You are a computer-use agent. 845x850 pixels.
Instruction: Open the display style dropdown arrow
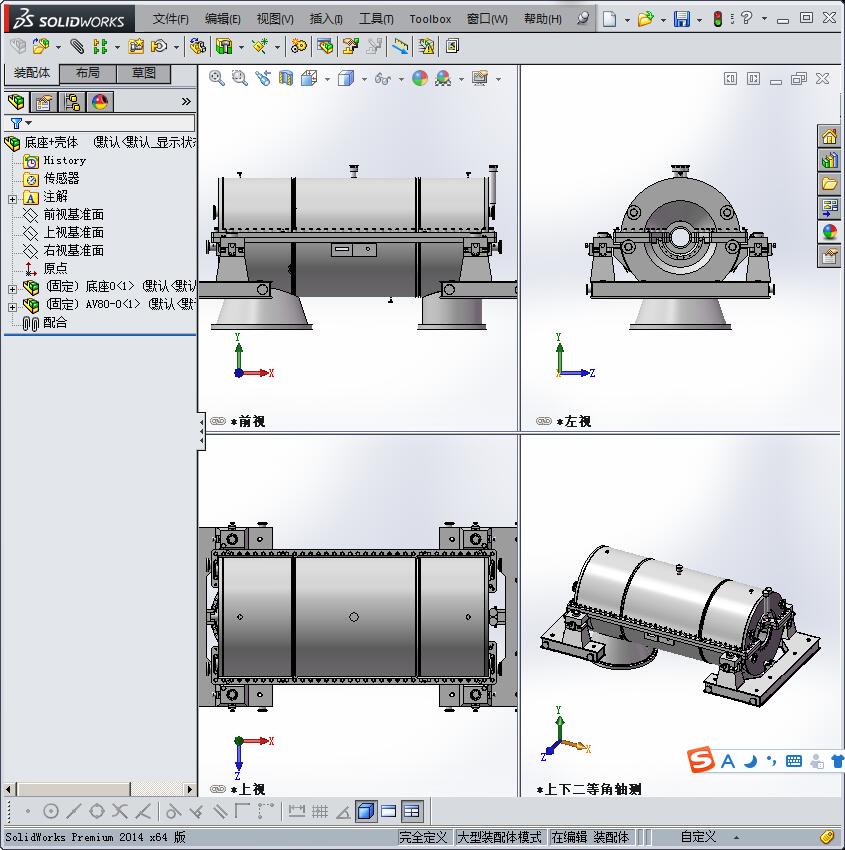pyautogui.click(x=365, y=77)
